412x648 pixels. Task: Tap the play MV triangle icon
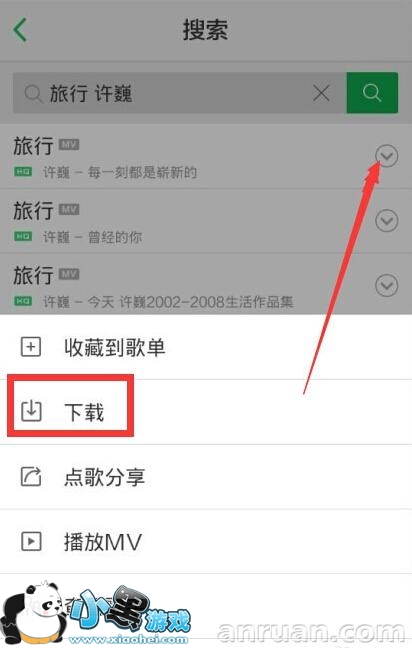(x=31, y=541)
